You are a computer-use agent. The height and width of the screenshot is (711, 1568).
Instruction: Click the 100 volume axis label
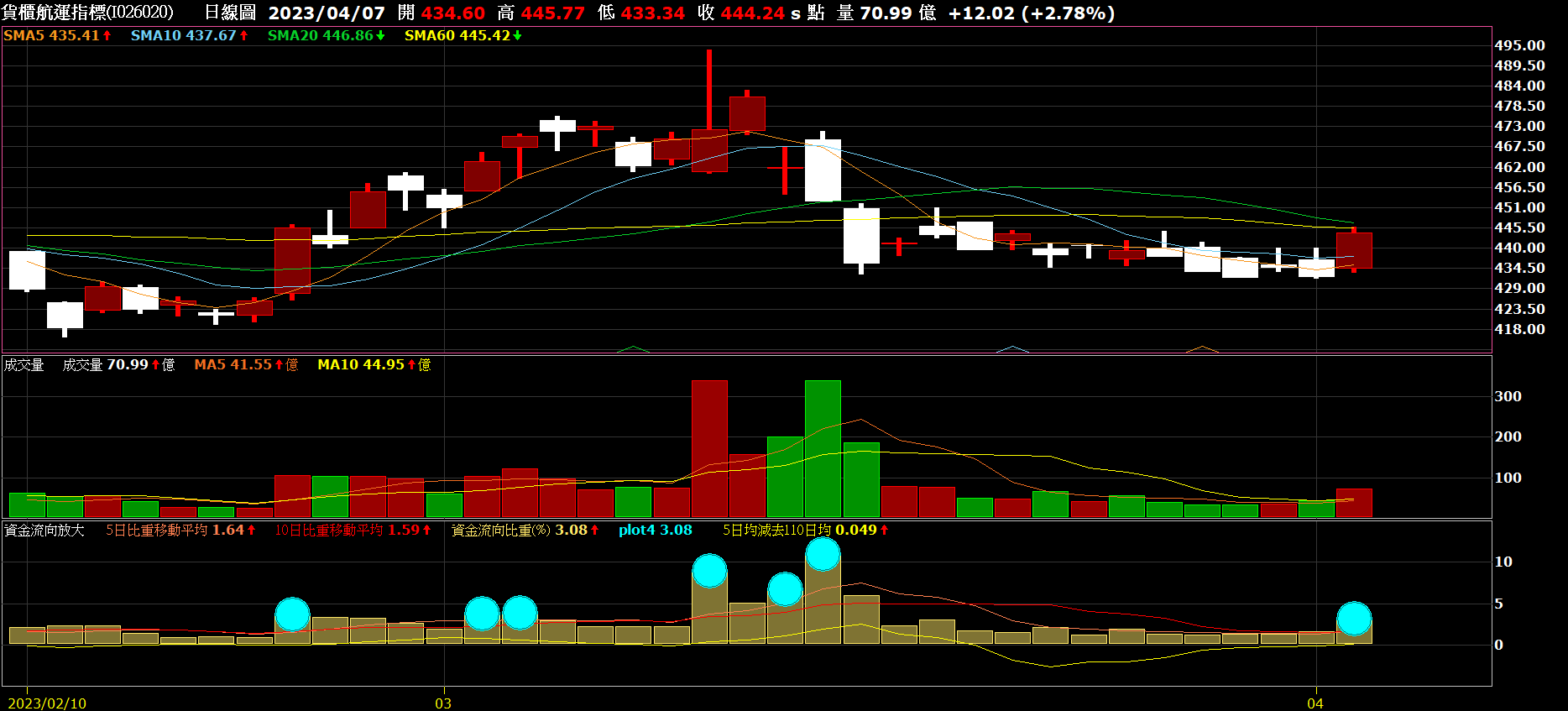click(x=1508, y=478)
